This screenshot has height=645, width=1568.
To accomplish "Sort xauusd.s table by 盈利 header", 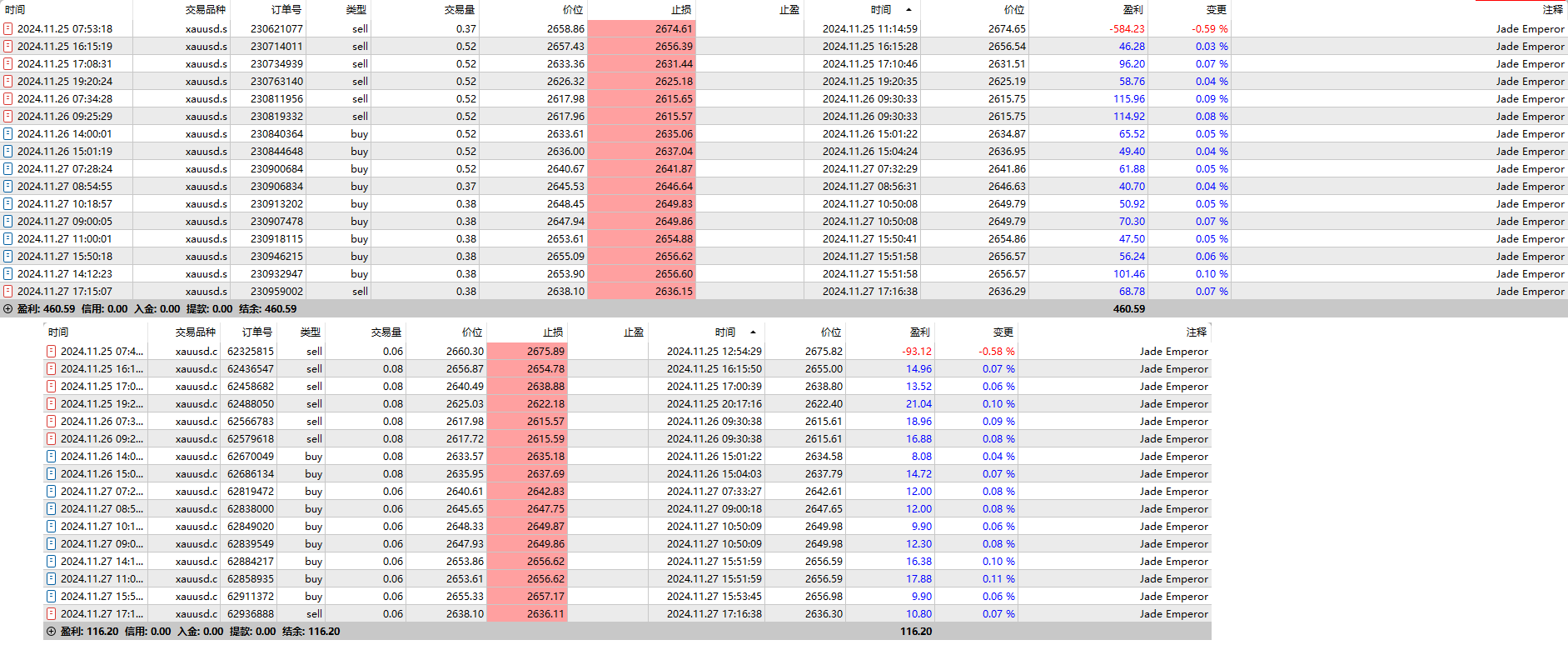I will tap(1133, 10).
